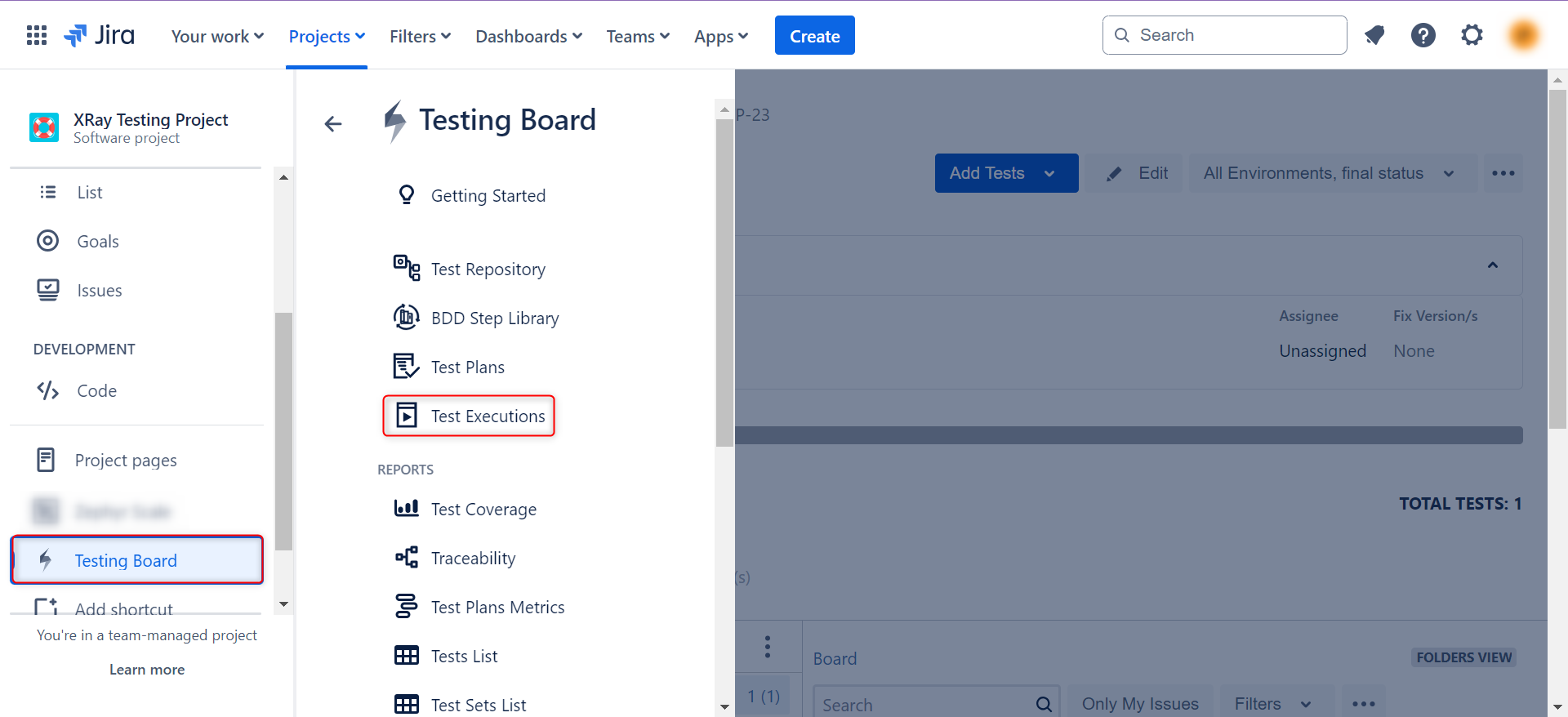
Task: Open the Jira app switcher grid
Action: tap(37, 35)
